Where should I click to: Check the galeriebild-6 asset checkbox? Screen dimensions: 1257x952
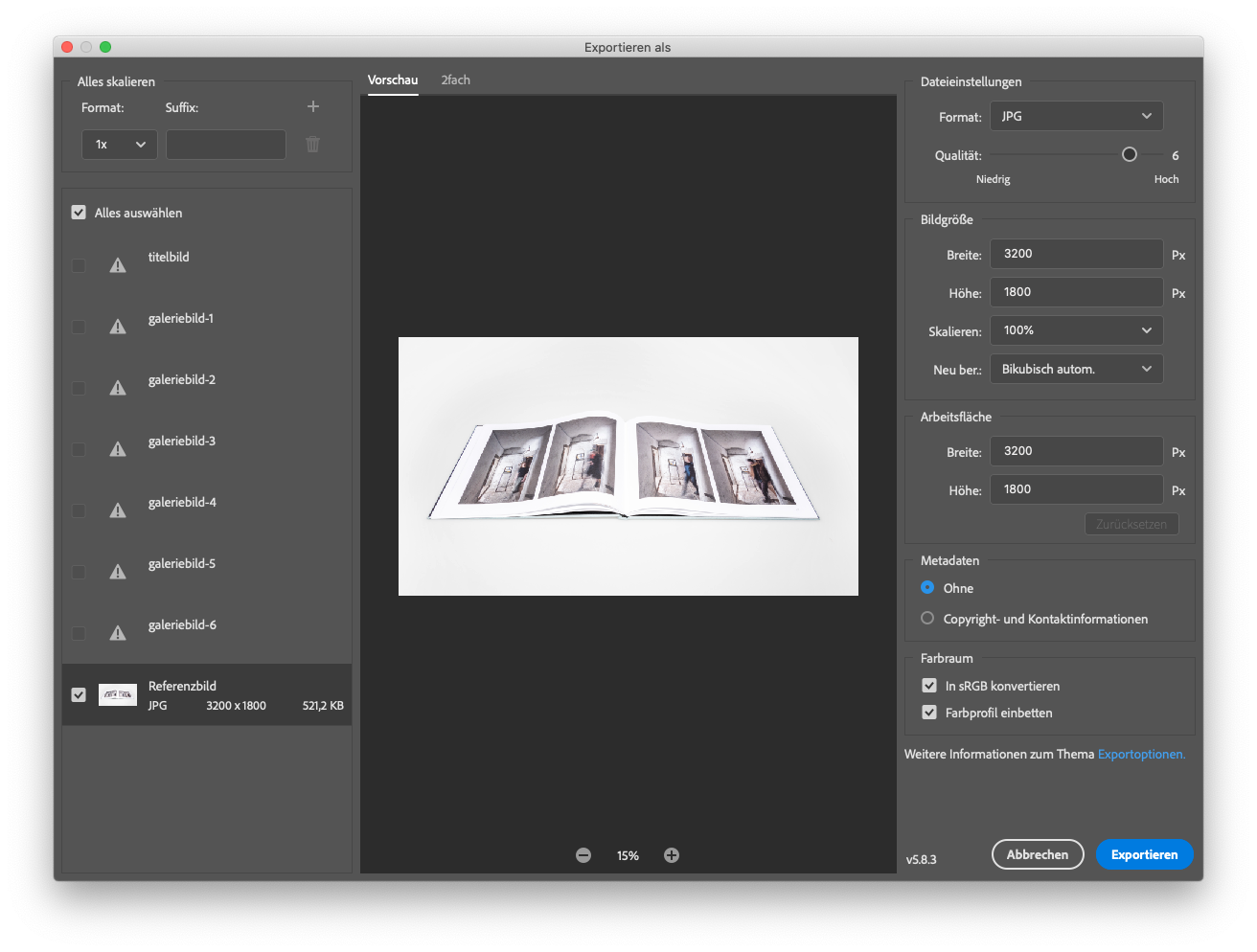[79, 633]
